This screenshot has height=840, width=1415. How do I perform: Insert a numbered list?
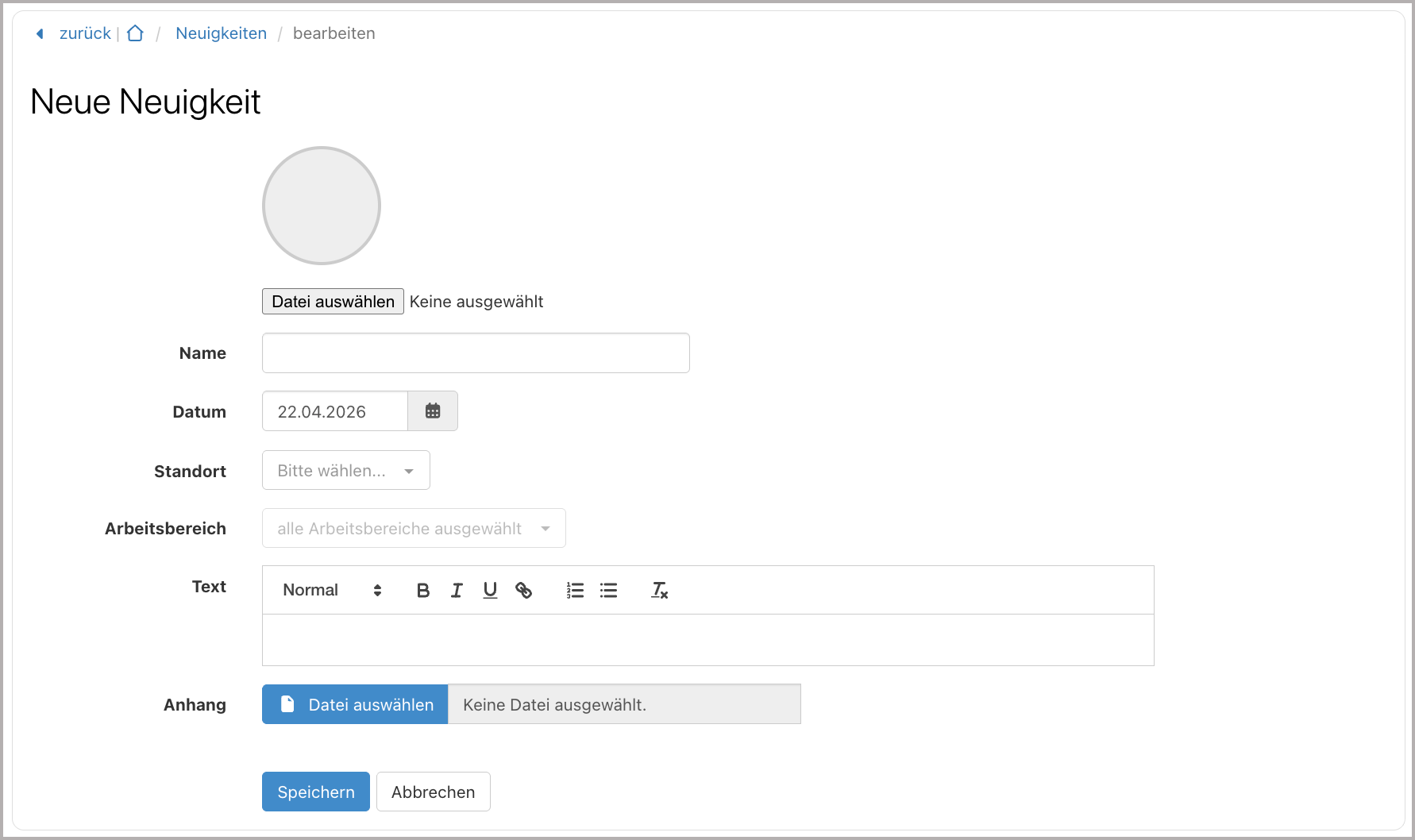coord(575,590)
